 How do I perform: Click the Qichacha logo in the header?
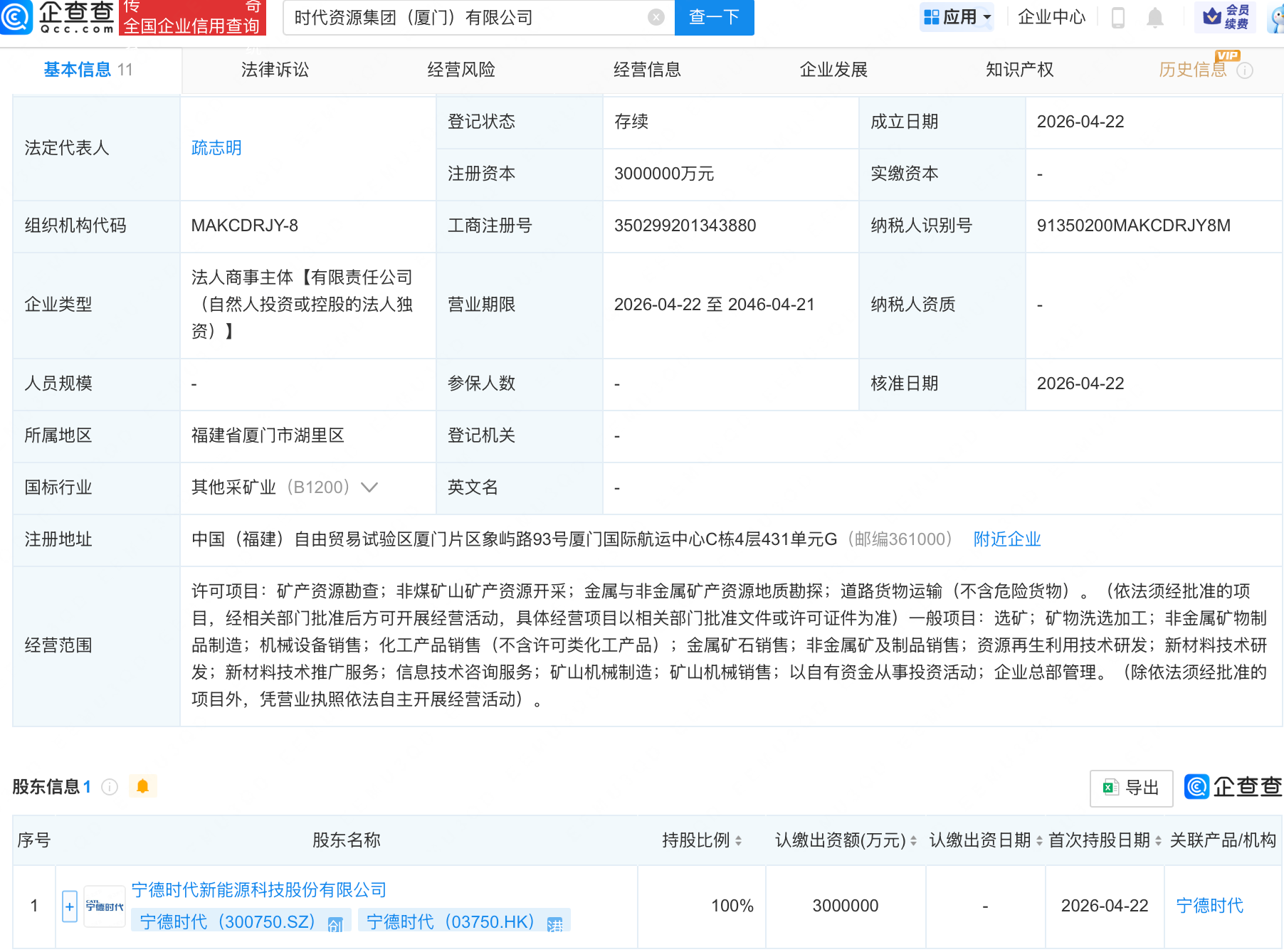click(58, 17)
